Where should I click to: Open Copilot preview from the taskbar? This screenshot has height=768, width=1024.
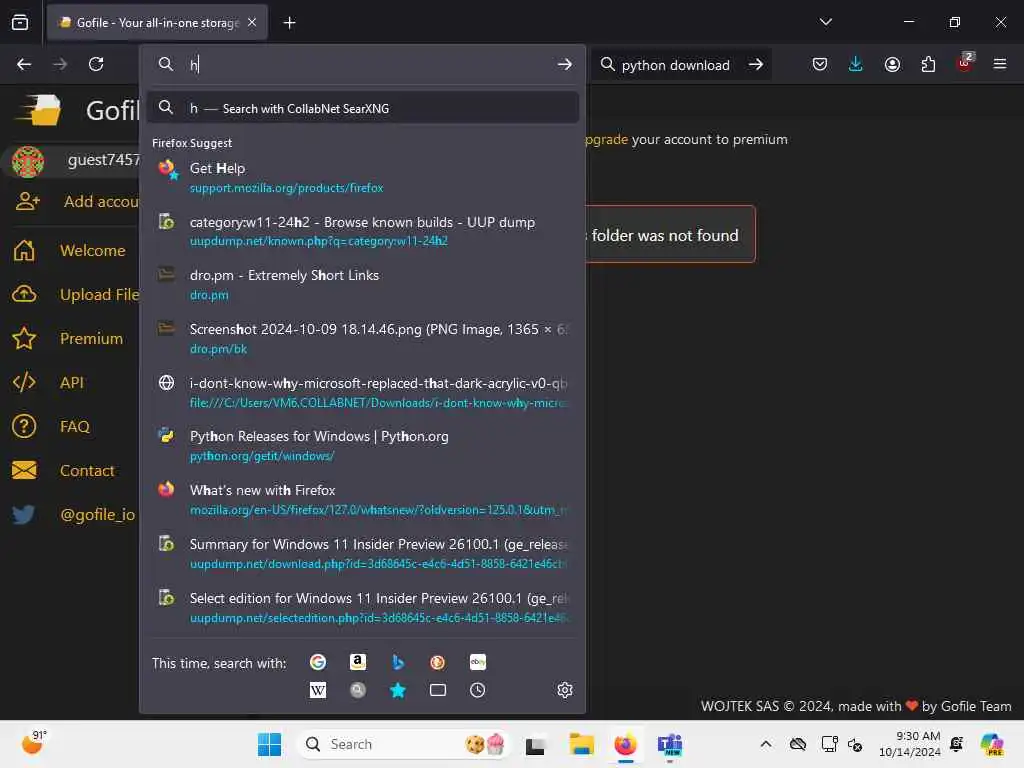(x=992, y=744)
